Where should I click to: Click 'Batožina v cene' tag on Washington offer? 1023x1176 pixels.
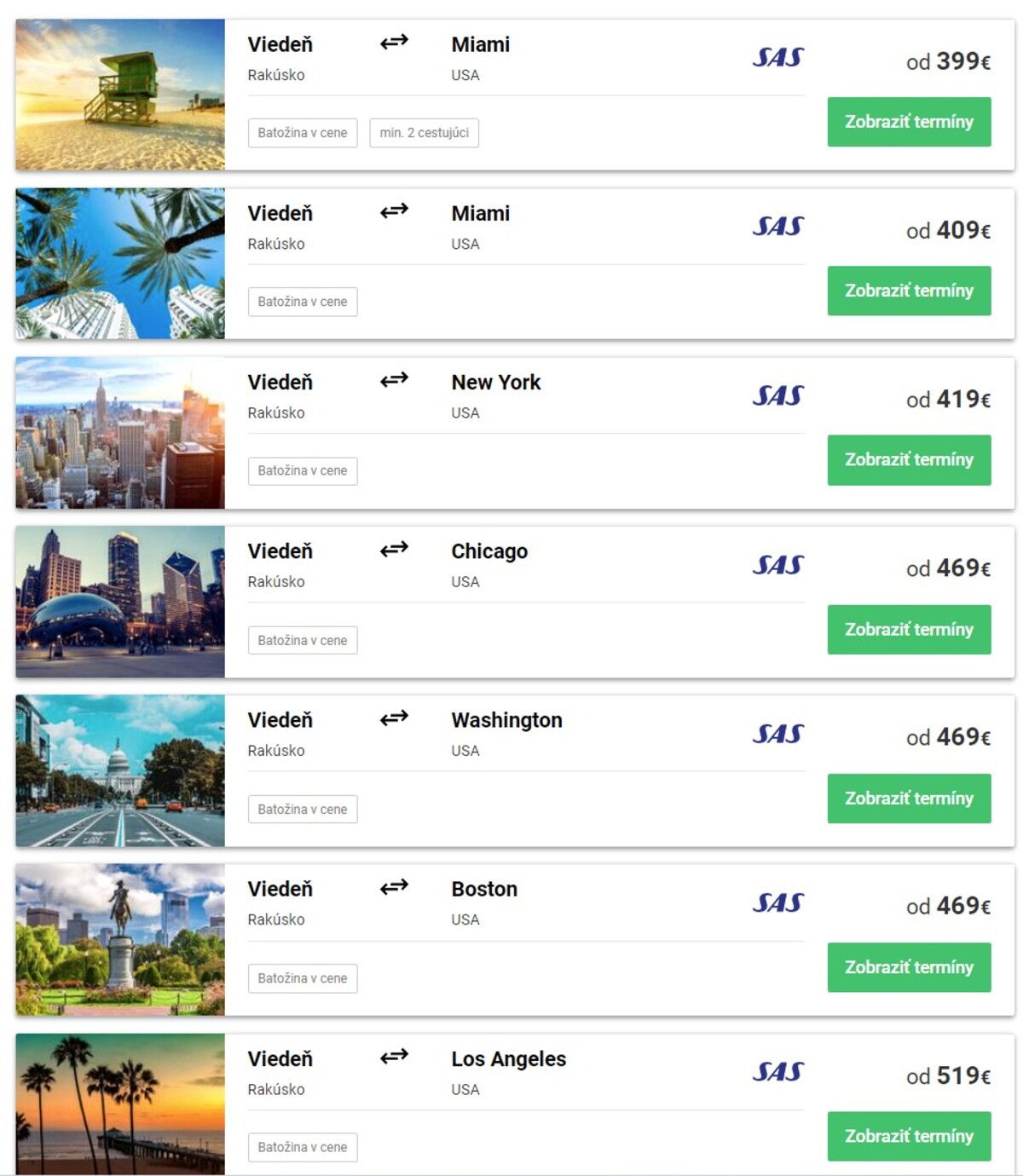303,810
